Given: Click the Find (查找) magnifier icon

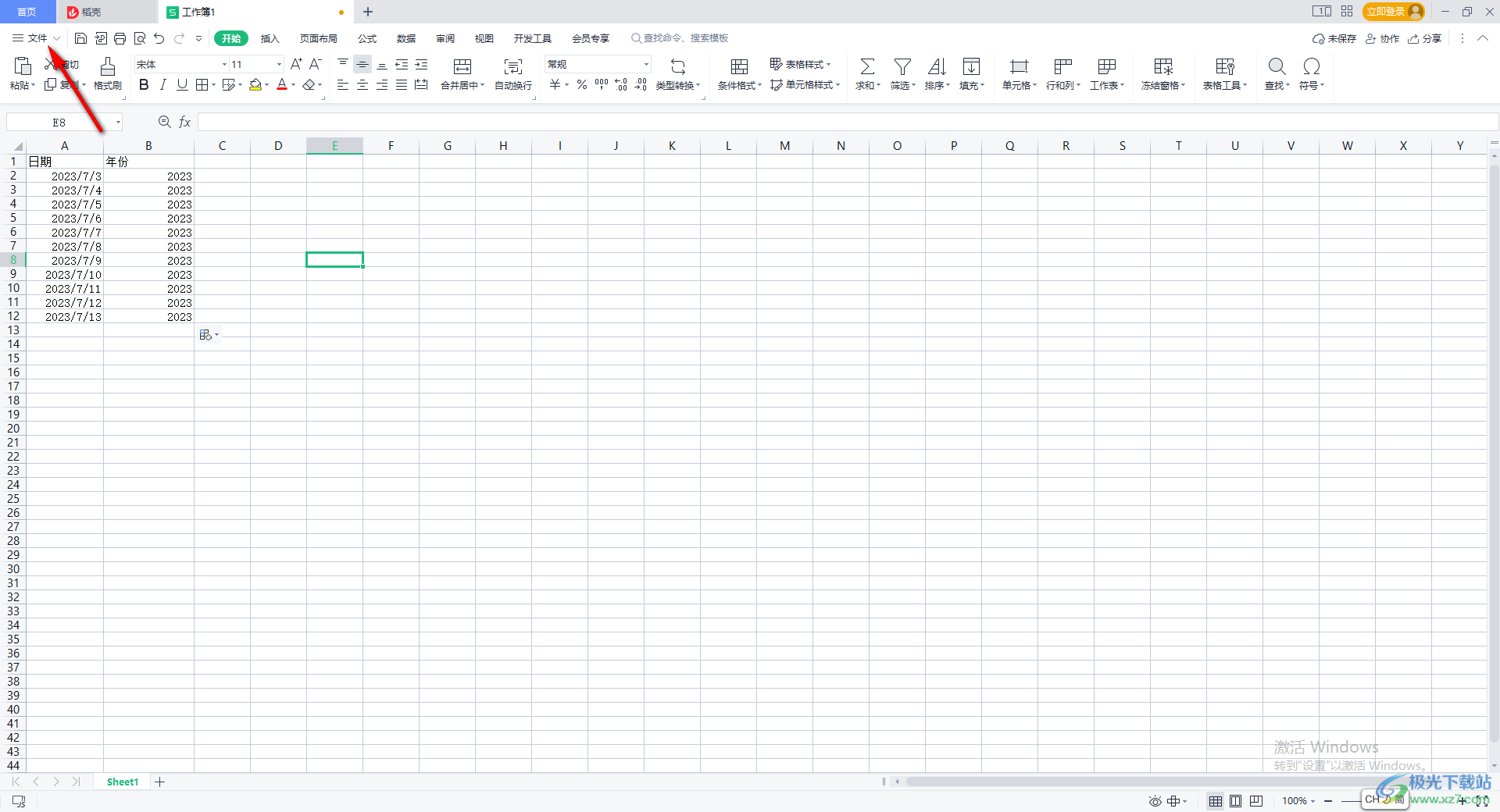Looking at the screenshot, I should point(1277,66).
